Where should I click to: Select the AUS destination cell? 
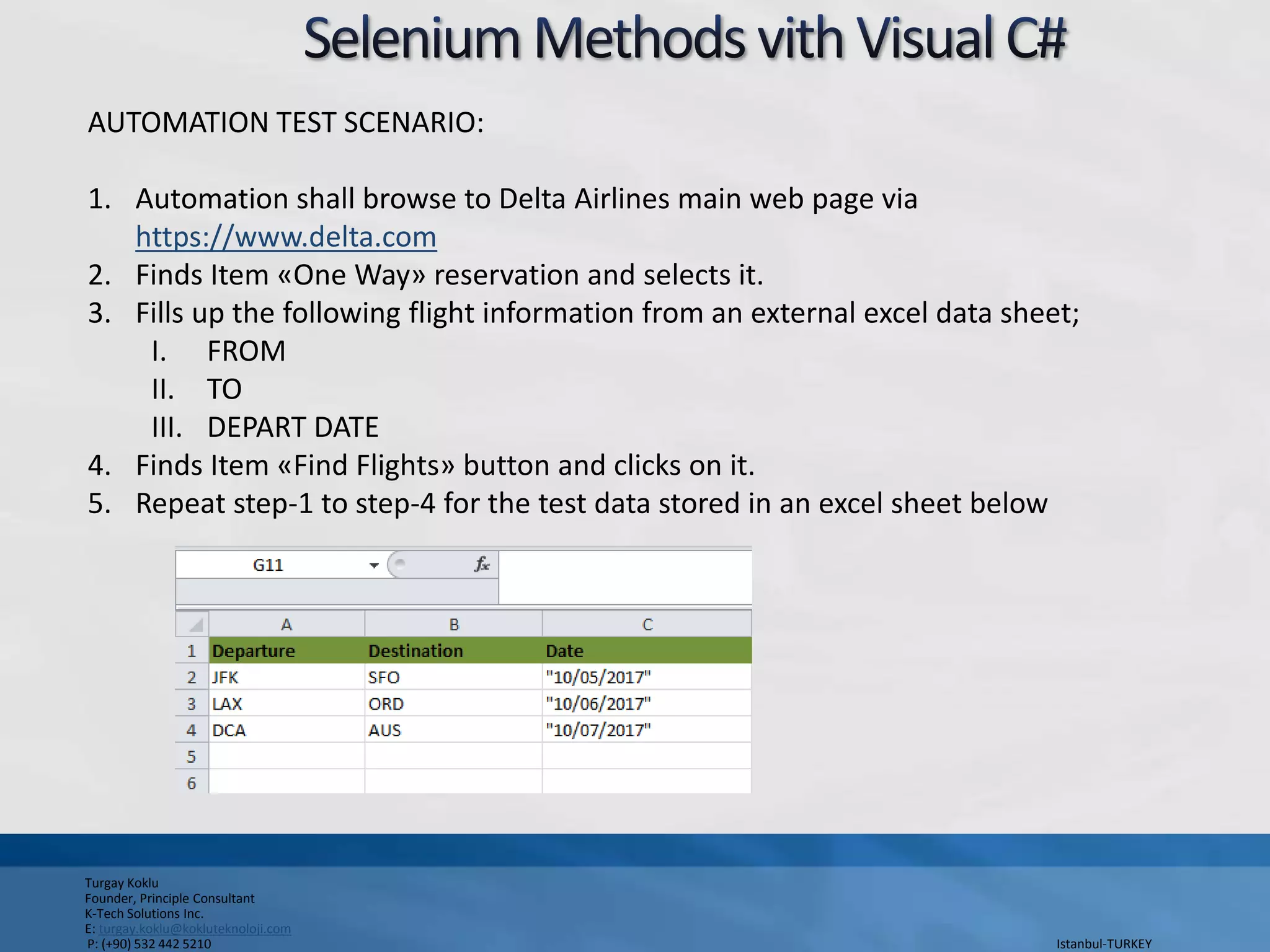pyautogui.click(x=453, y=730)
